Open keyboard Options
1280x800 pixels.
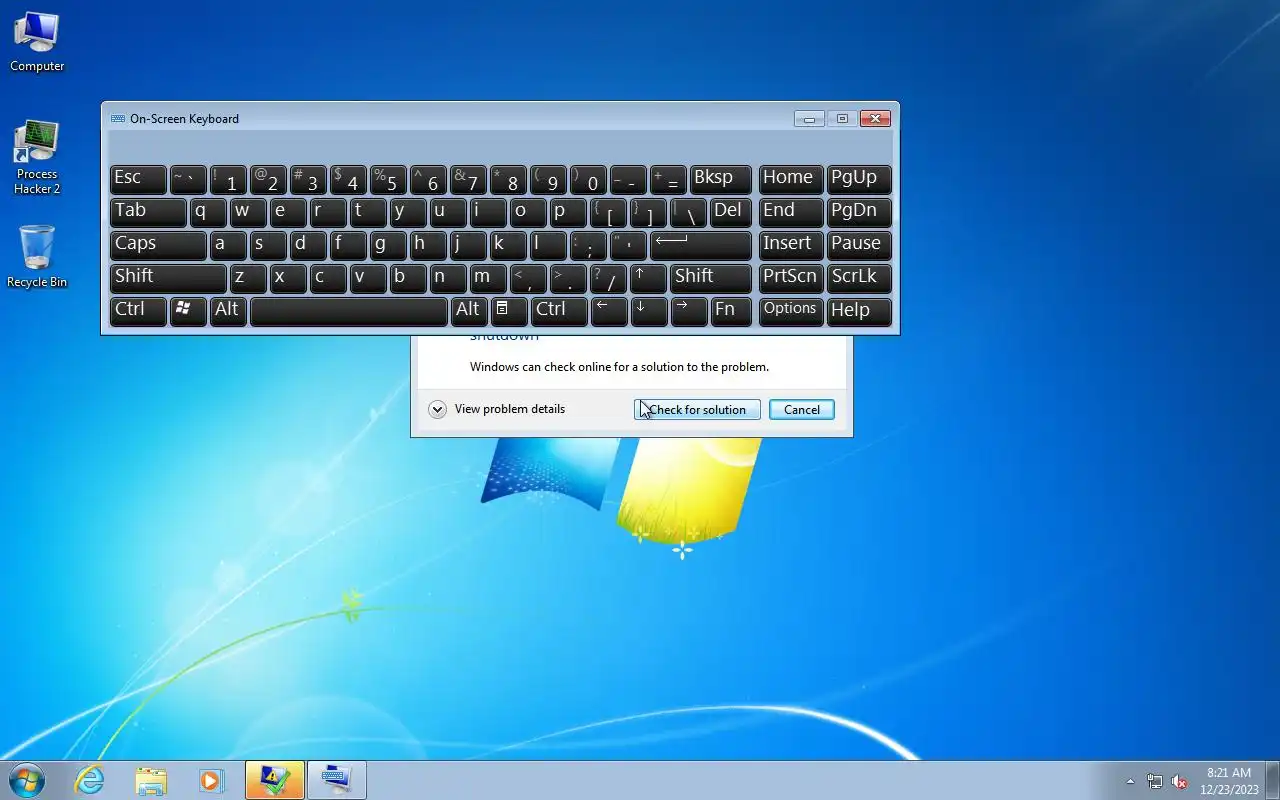point(791,311)
